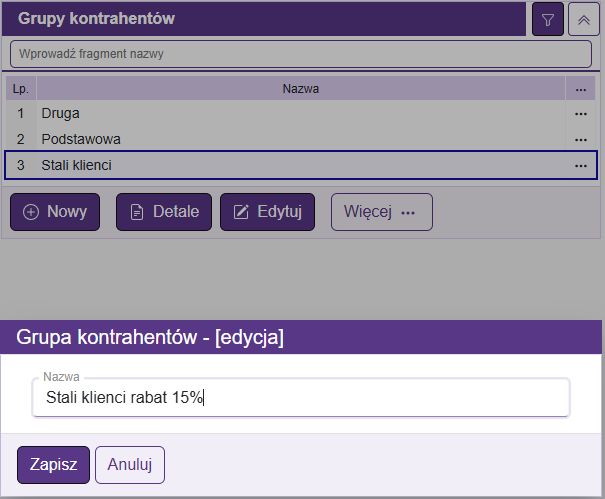605x499 pixels.
Task: Sort by the Nazwa column header
Action: pyautogui.click(x=301, y=89)
